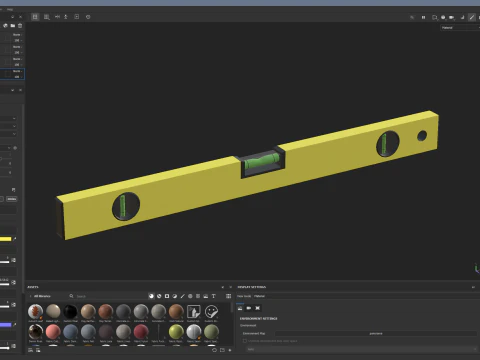This screenshot has width=480, height=360.
Task: Open the Material channel dropdown
Action: click(460, 28)
